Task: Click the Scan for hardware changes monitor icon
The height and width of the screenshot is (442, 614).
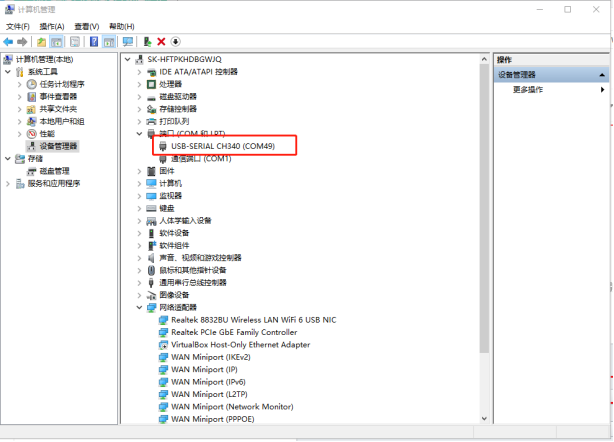Action: pos(128,41)
